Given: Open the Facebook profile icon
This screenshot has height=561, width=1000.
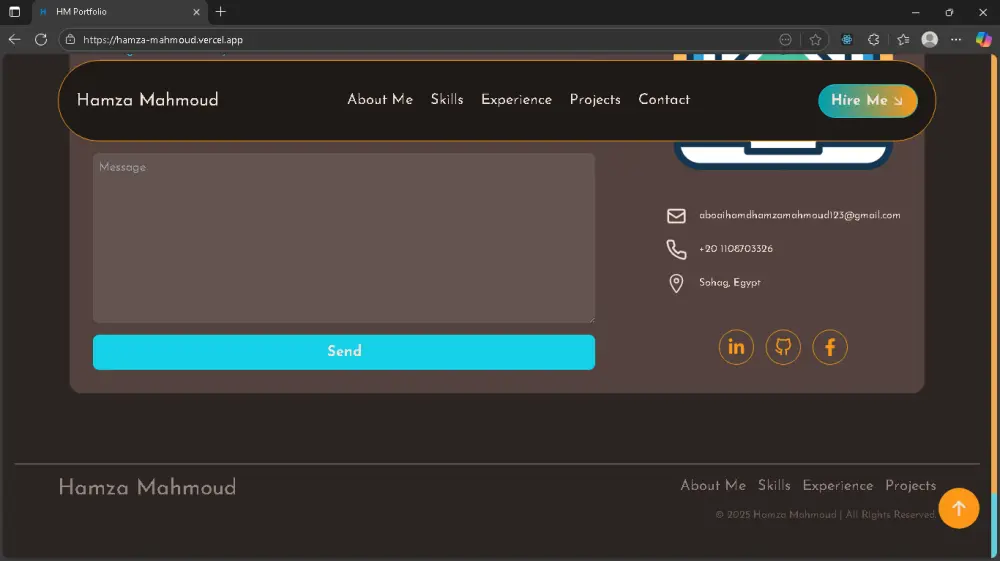Looking at the screenshot, I should 830,347.
